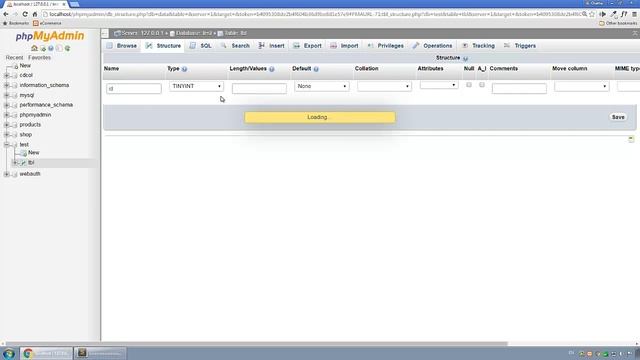Open the second taskbar application
The image size is (640, 360).
click(x=100, y=353)
